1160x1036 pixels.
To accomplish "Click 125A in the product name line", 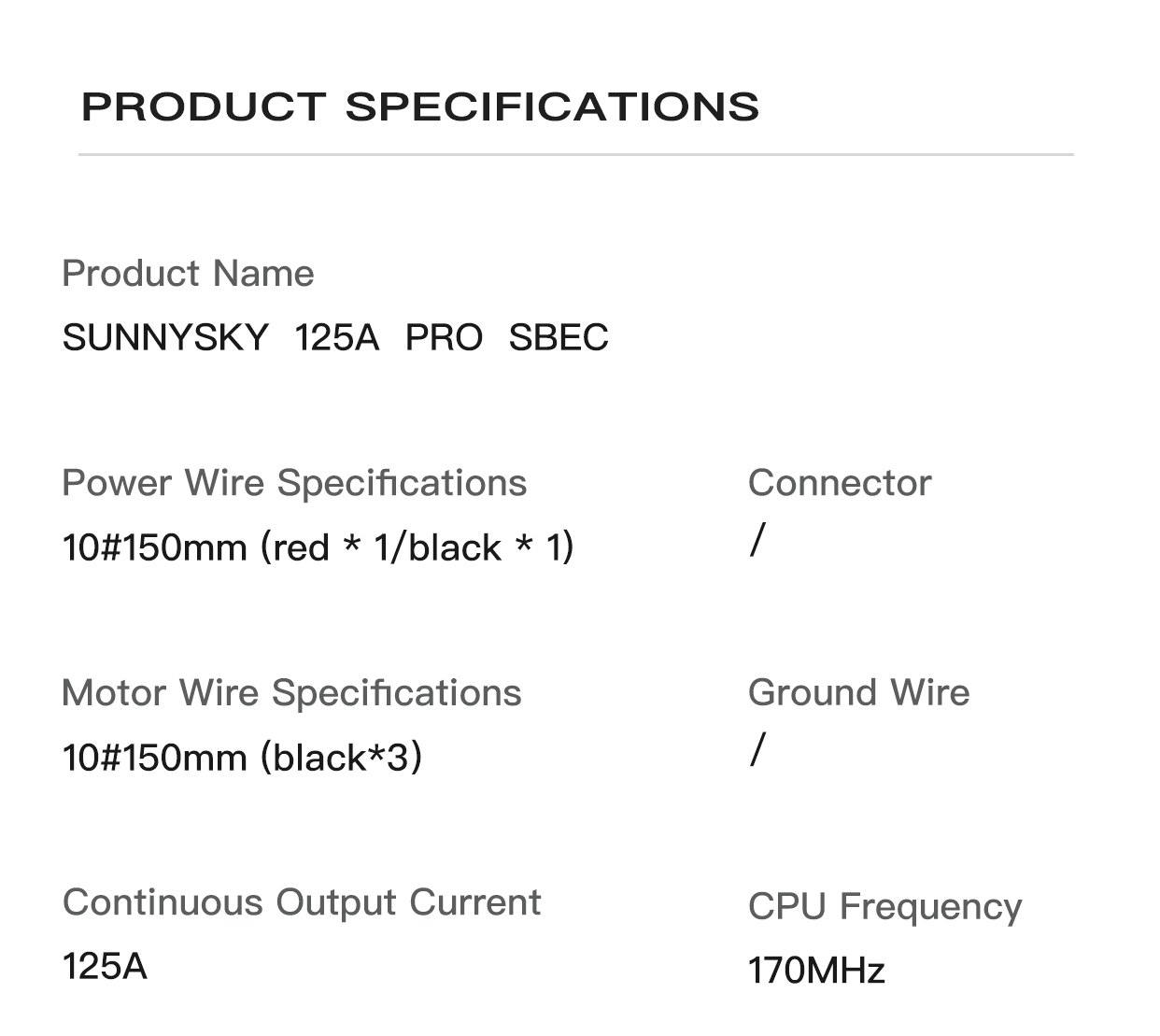I will (x=336, y=337).
